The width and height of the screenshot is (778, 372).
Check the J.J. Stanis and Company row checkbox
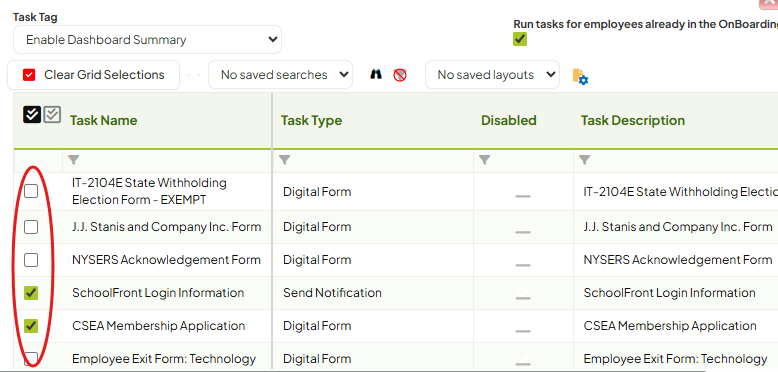(x=31, y=227)
